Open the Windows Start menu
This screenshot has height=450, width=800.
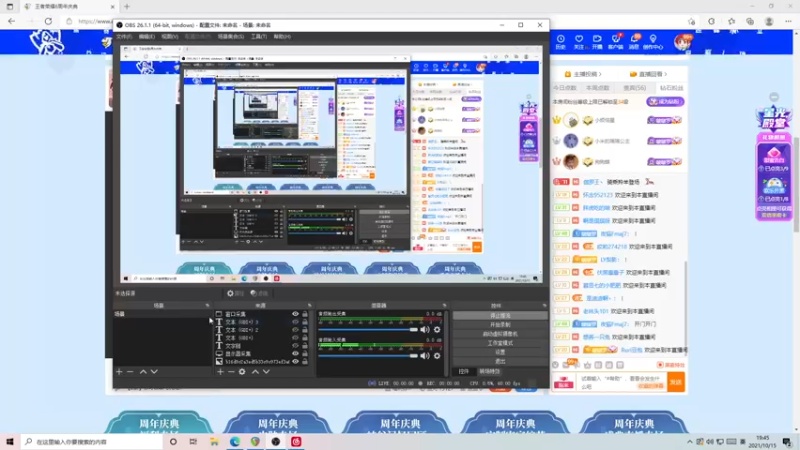[x=10, y=442]
